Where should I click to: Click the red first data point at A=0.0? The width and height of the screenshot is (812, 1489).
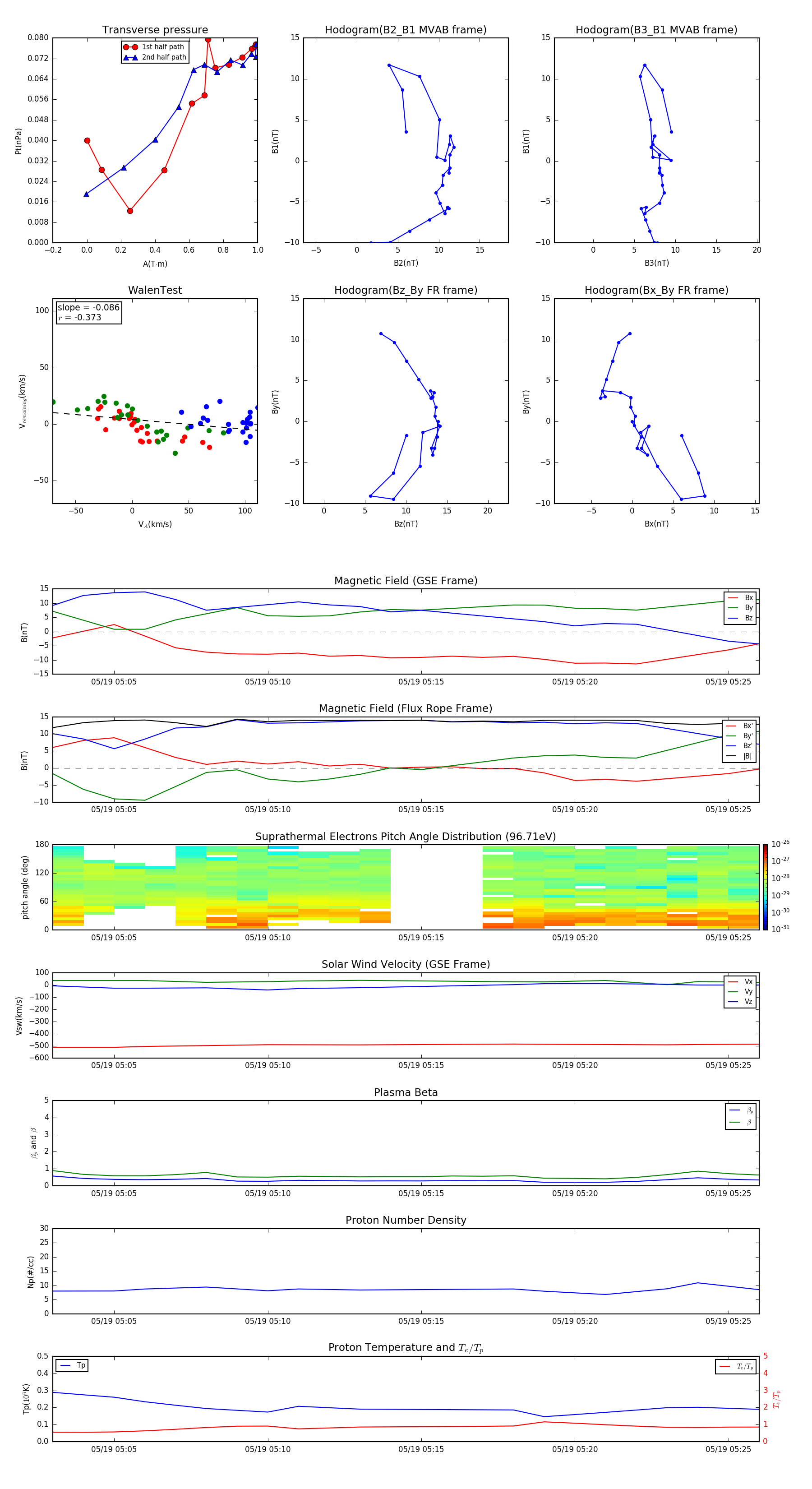tap(87, 140)
